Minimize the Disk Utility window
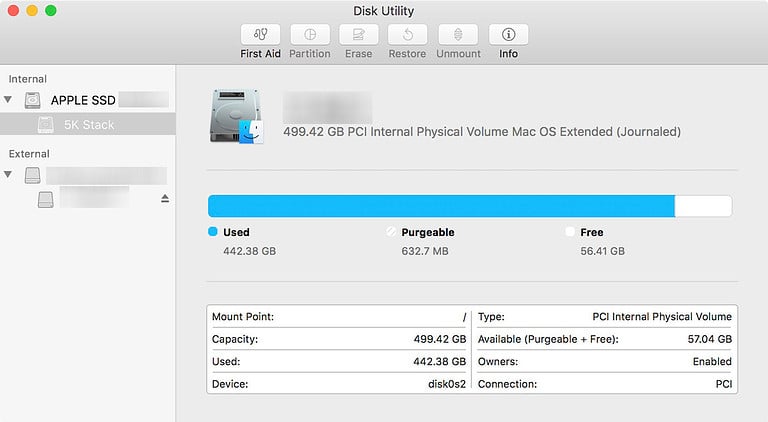The width and height of the screenshot is (768, 422). pos(32,10)
